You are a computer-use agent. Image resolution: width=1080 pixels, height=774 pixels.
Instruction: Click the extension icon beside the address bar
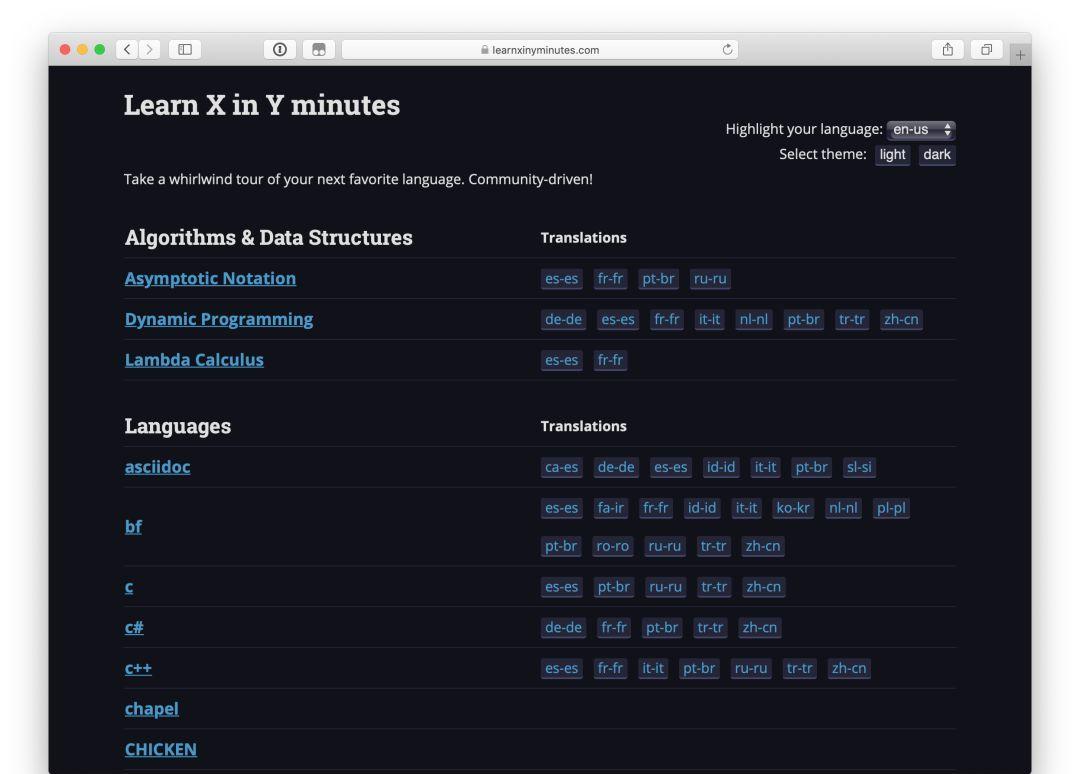tap(318, 50)
